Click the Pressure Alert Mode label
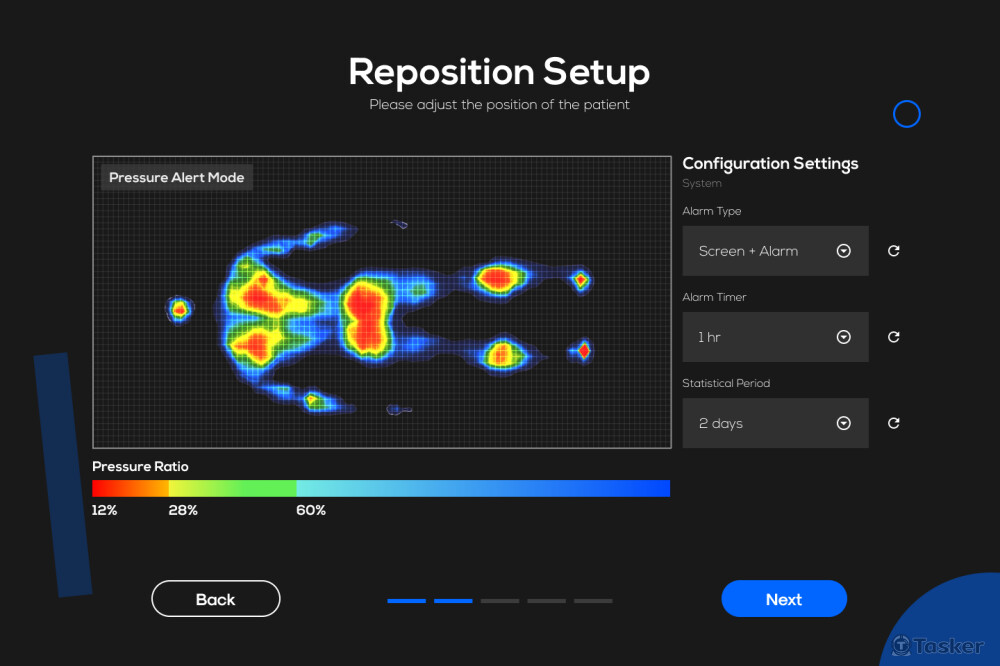 tap(177, 178)
